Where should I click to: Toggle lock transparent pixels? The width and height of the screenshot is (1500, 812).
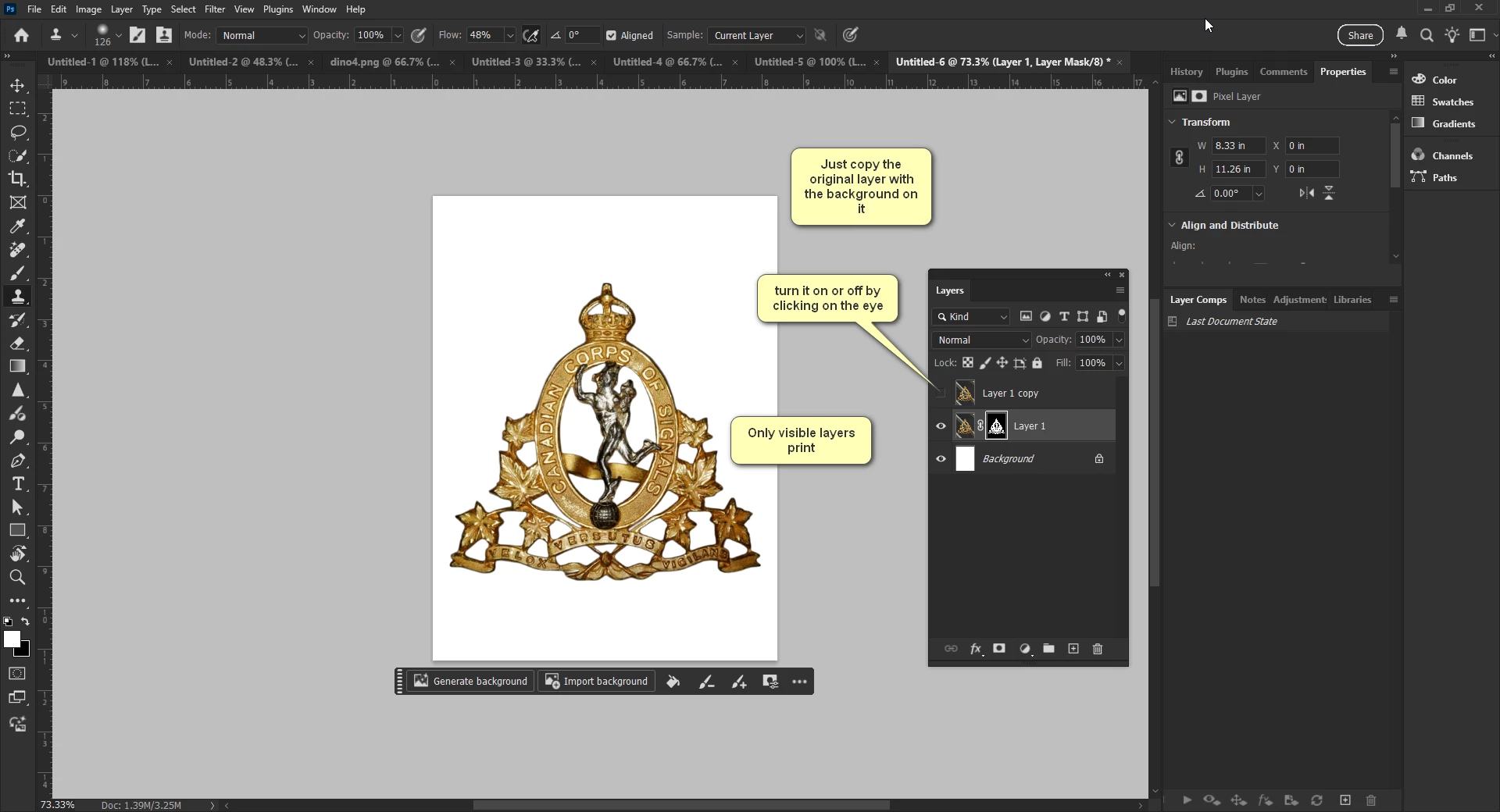[x=967, y=363]
